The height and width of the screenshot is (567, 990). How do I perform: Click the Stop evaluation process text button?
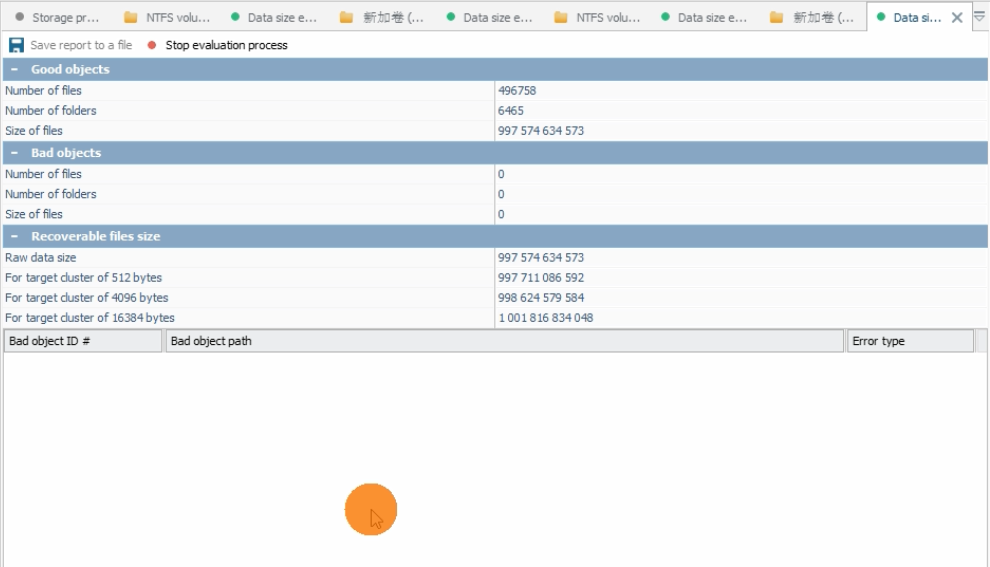[226, 45]
